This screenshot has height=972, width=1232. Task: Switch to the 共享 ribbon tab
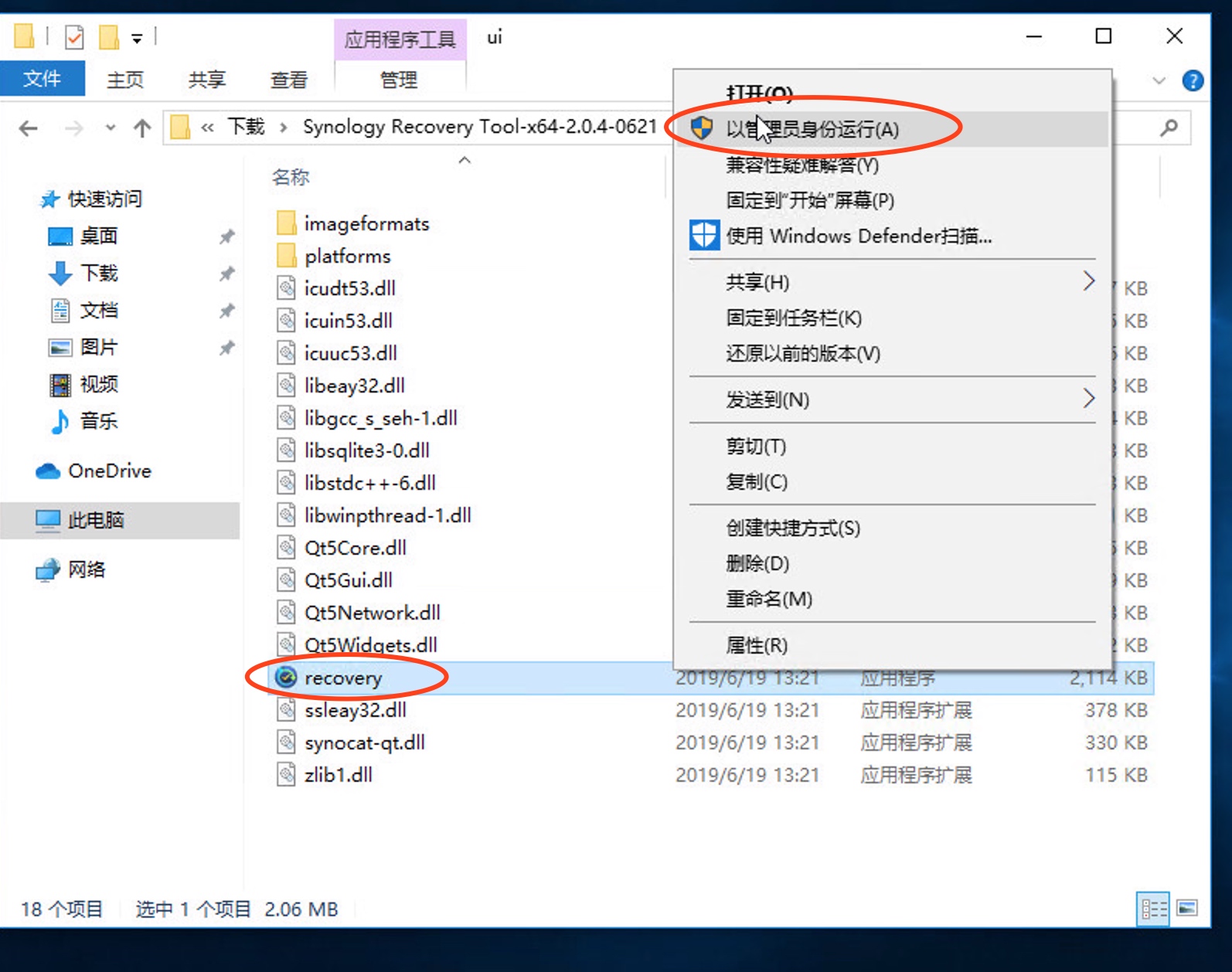[x=207, y=79]
